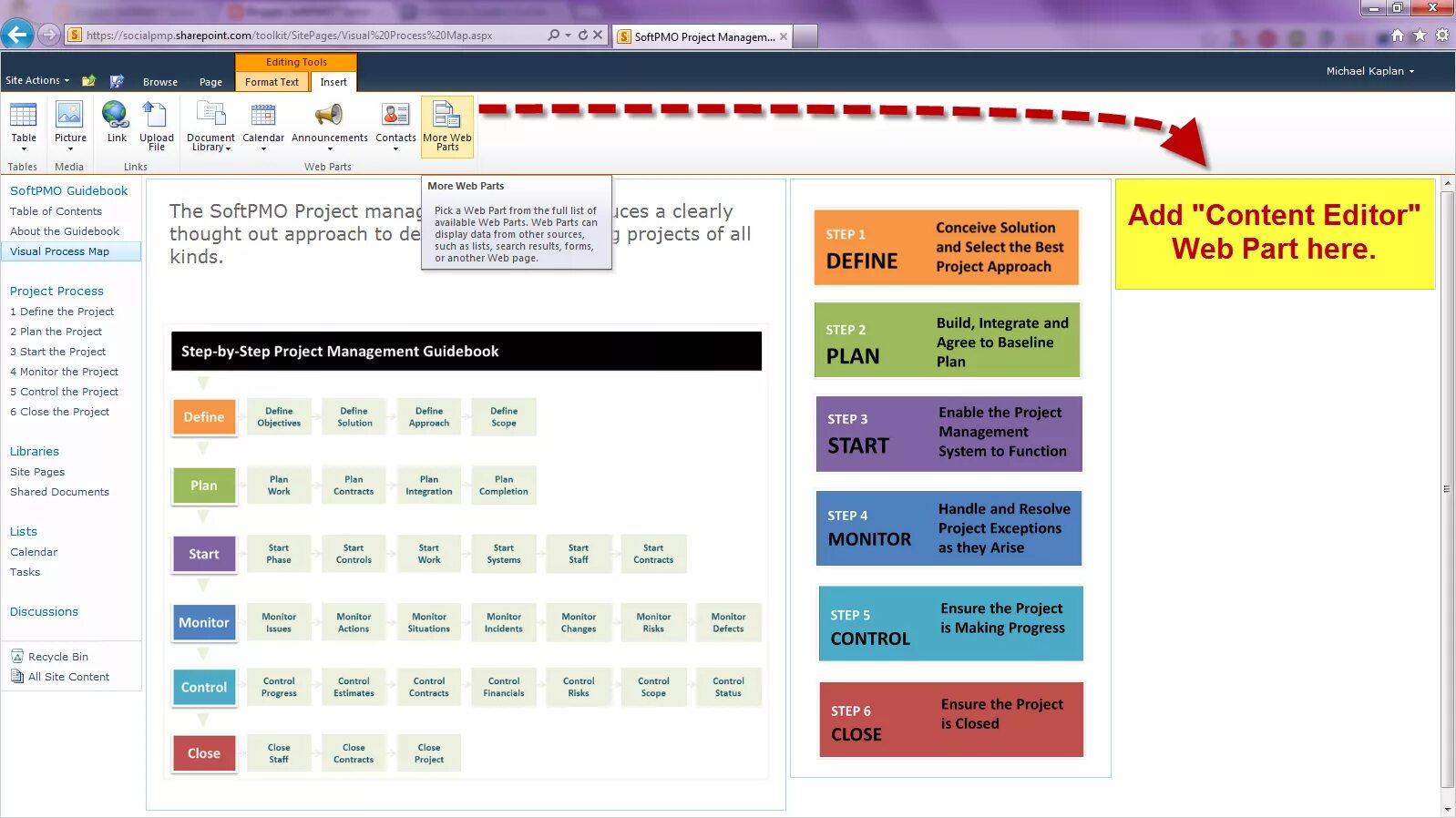Click the Refresh icon in address bar
The height and width of the screenshot is (818, 1456).
(583, 35)
